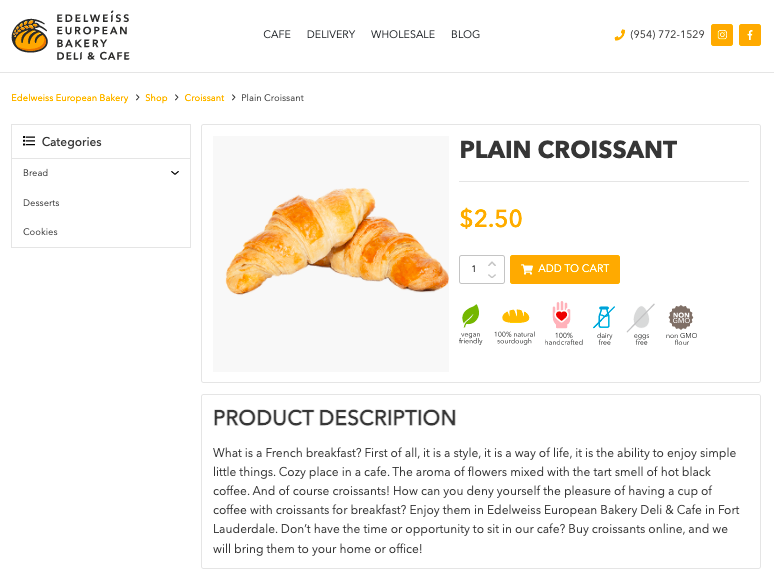
Task: Go to the Wholesale page
Action: [x=403, y=34]
